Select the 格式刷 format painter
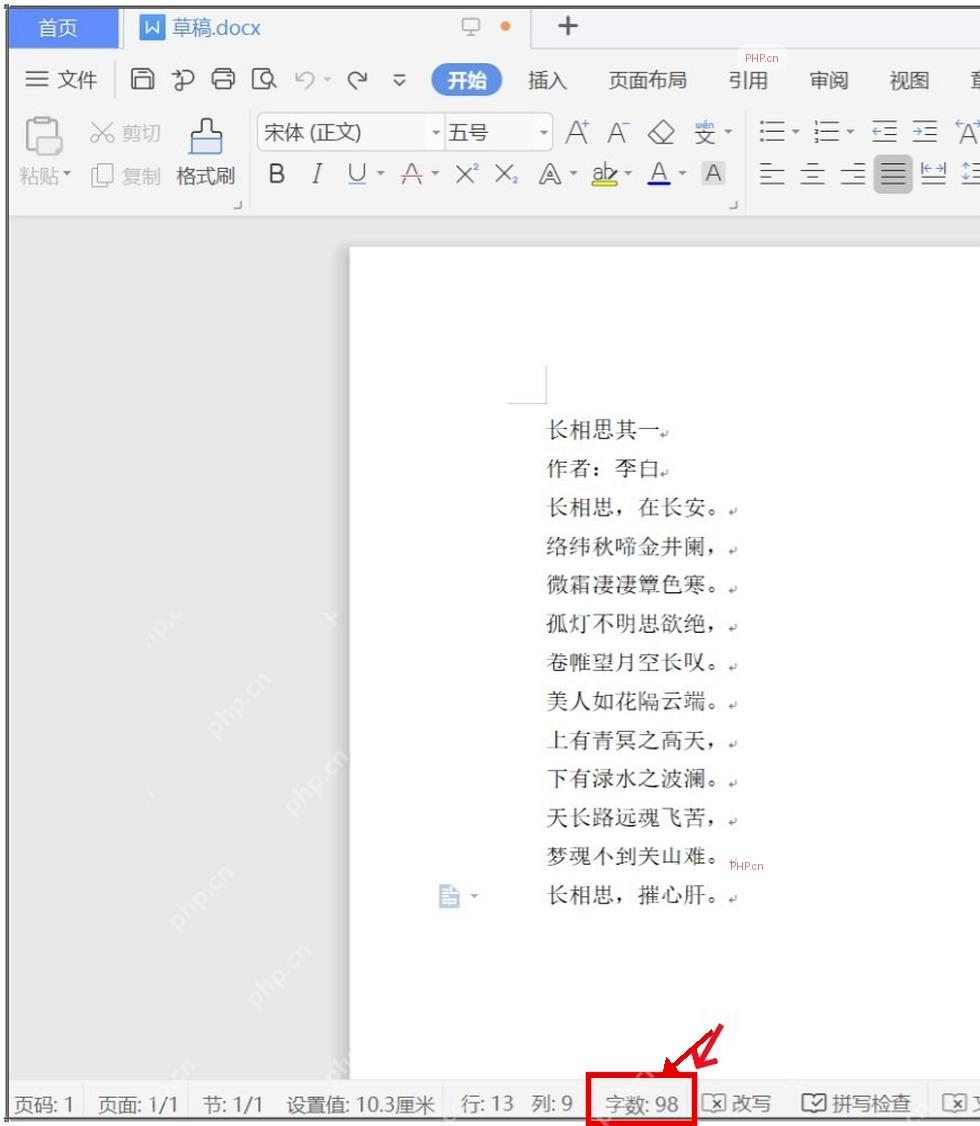 click(x=205, y=152)
